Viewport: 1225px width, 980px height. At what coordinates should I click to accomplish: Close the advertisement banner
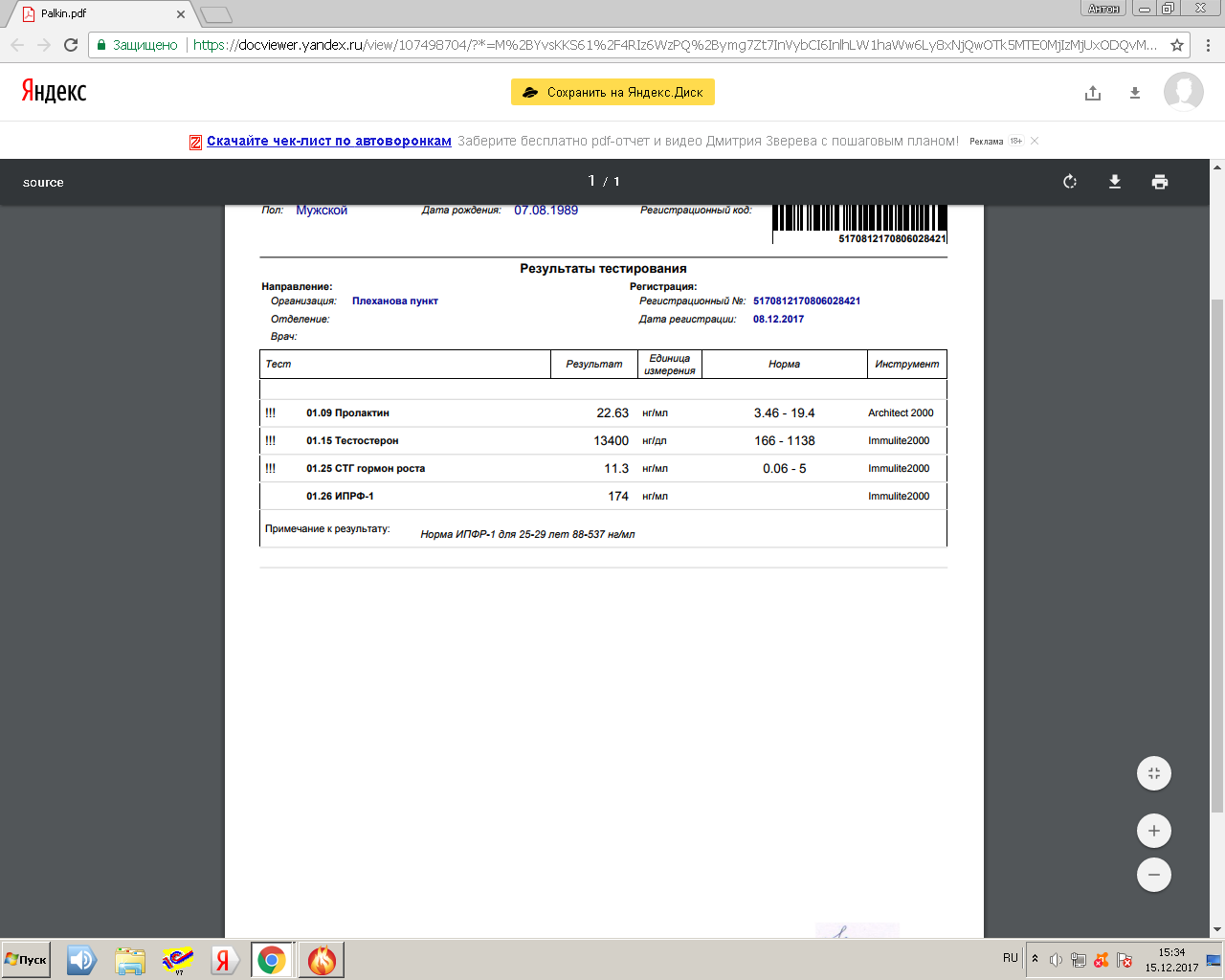(1035, 141)
